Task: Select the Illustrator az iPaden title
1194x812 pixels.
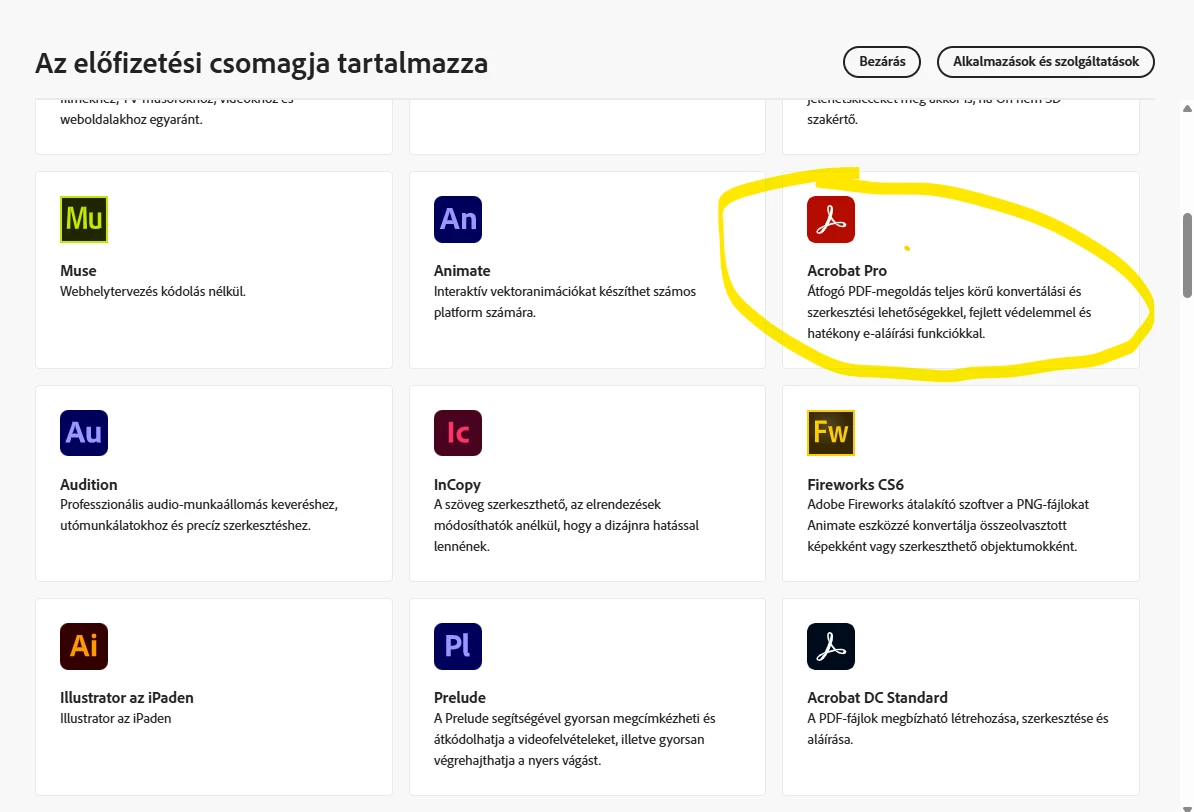Action: [x=126, y=698]
